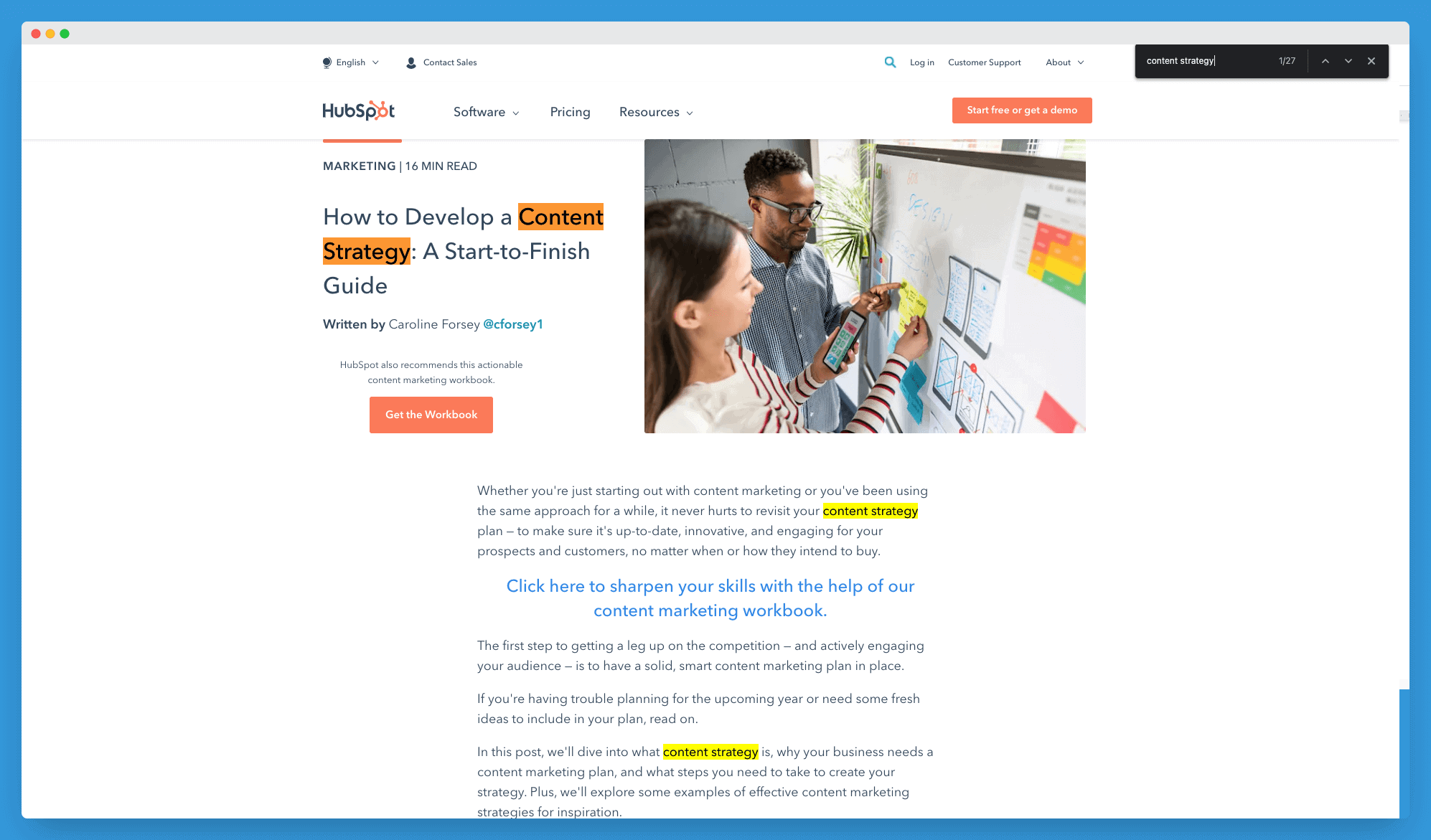
Task: Click the MARKETING category label
Action: [360, 166]
